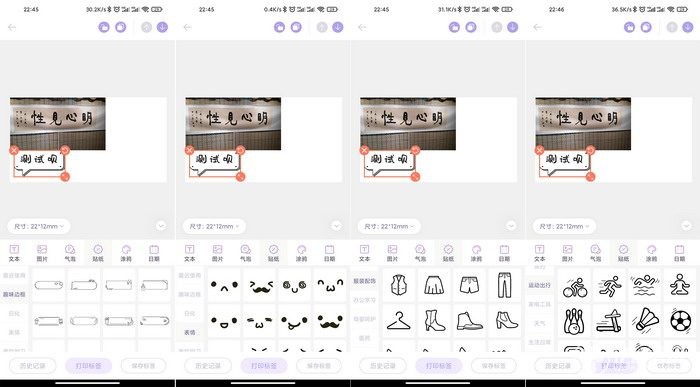Collapse panel with chevron on clothing sticker screen
This screenshot has height=387, width=700.
(x=511, y=226)
